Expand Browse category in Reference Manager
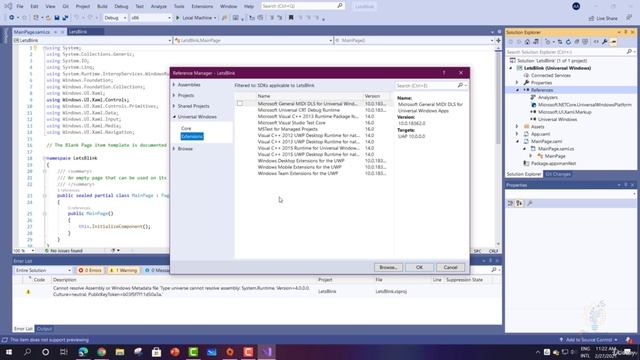 coord(174,149)
